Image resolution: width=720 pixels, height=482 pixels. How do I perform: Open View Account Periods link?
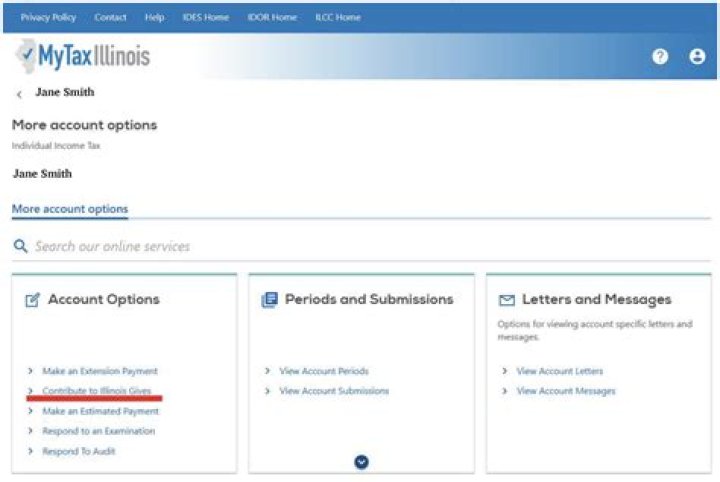324,371
